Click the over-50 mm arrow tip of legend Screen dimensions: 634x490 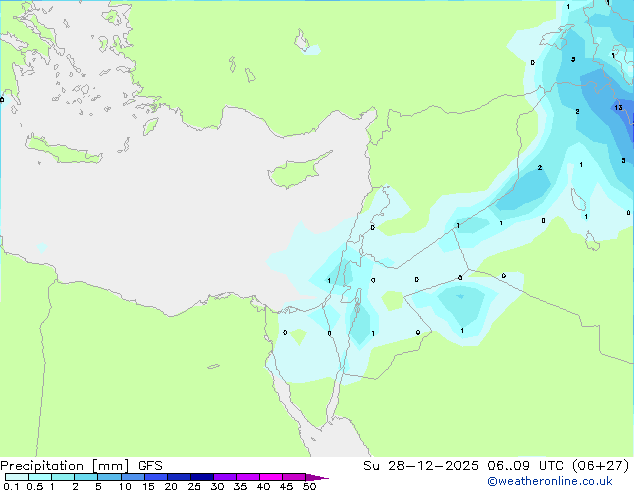click(x=317, y=477)
